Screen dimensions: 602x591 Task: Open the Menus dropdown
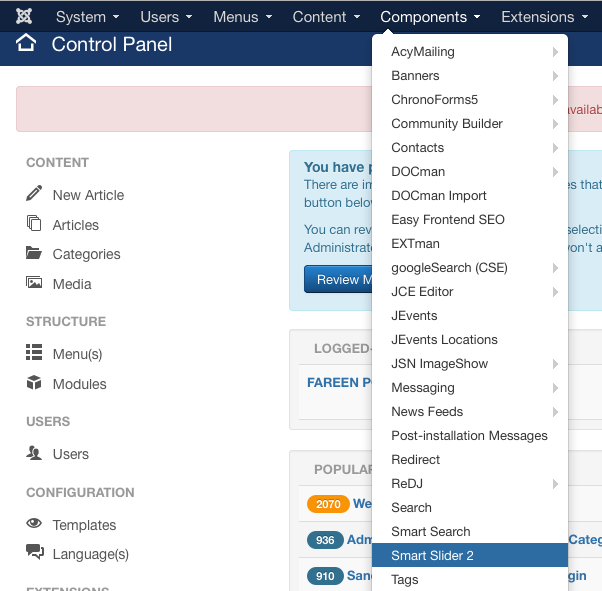tap(243, 17)
